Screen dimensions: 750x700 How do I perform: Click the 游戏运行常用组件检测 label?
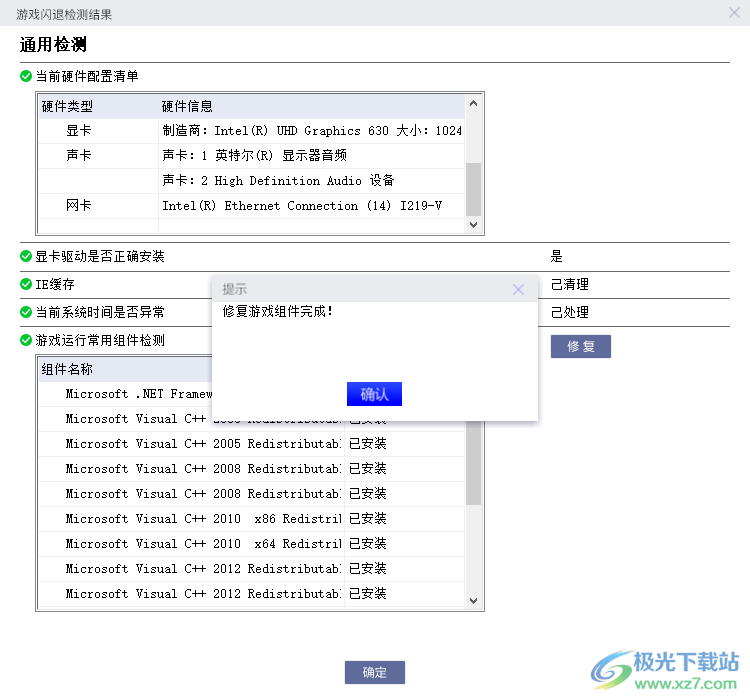(100, 340)
